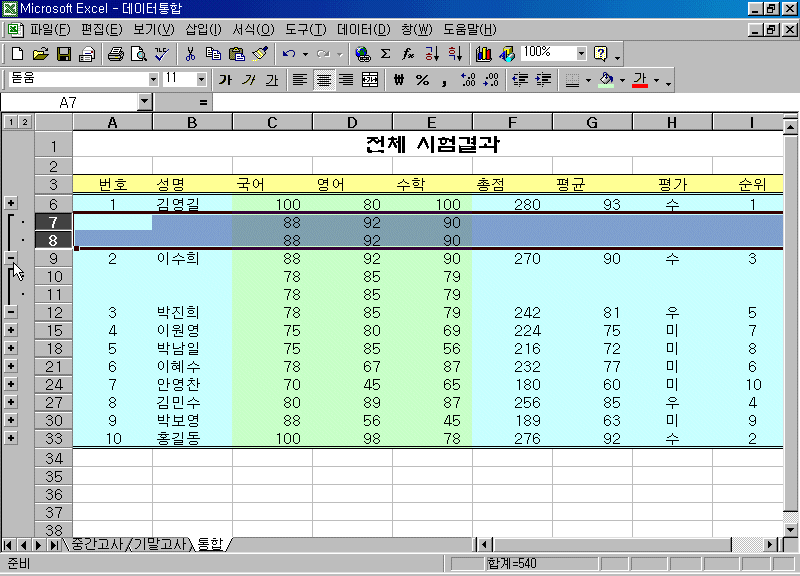
Task: Open Print Preview icon
Action: click(x=139, y=54)
